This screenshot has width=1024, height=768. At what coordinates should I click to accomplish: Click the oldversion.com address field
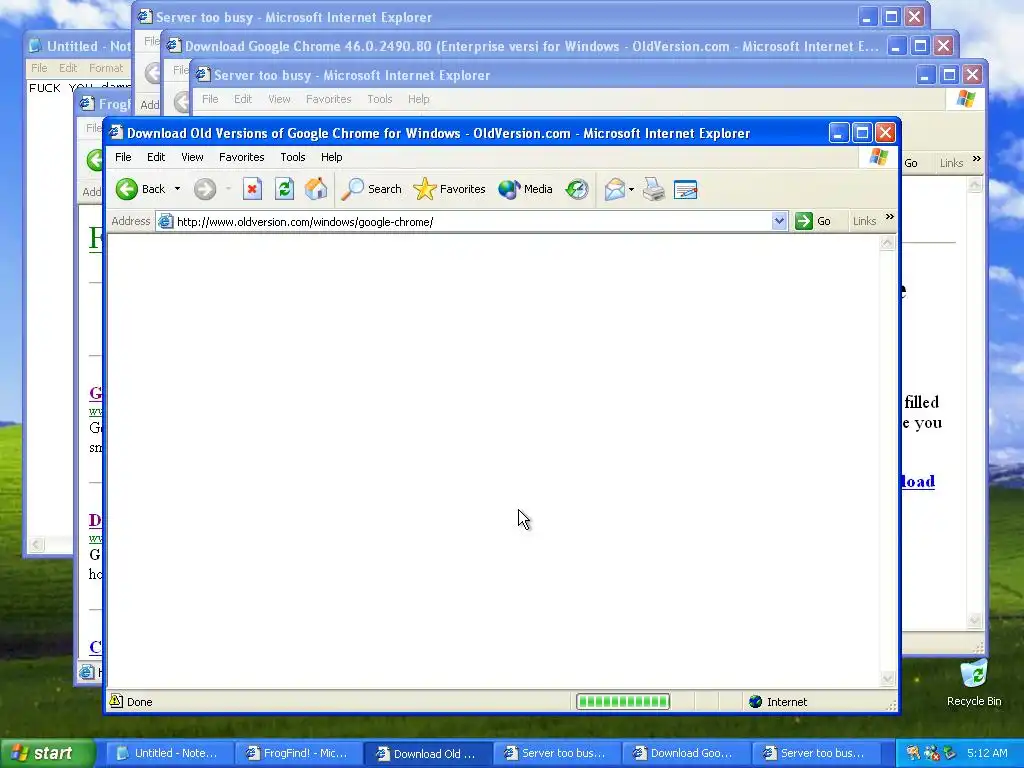[x=472, y=222]
